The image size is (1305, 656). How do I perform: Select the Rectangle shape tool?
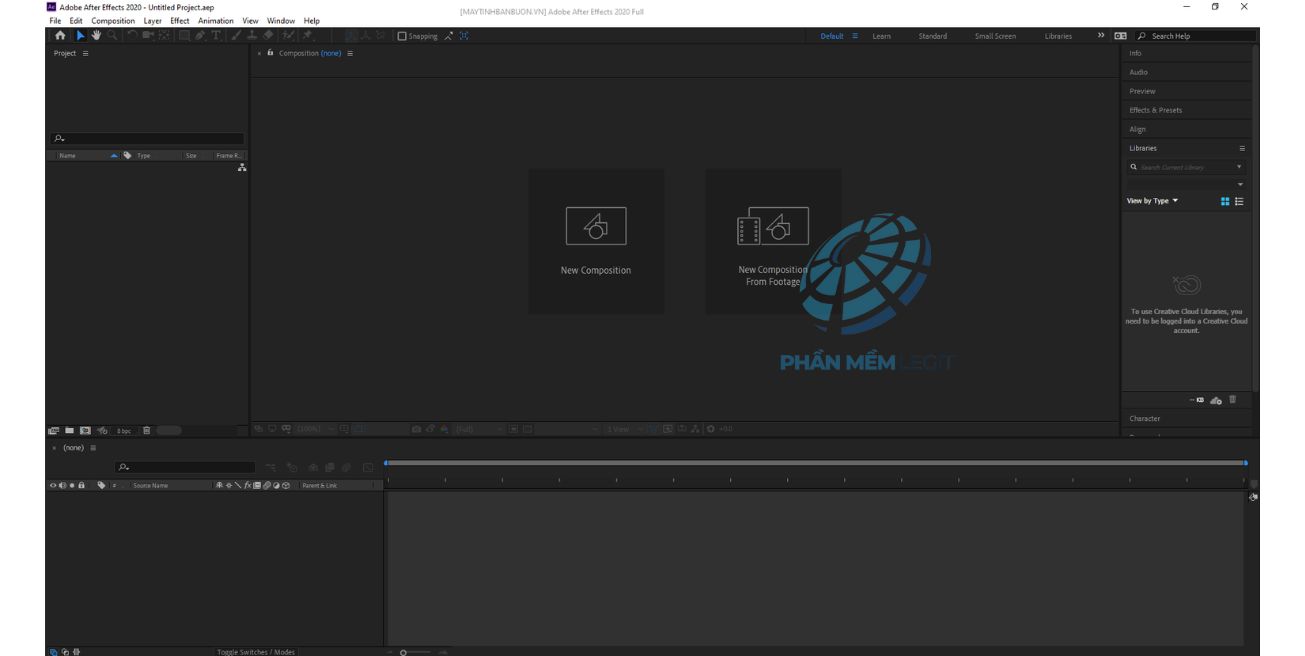pos(184,35)
